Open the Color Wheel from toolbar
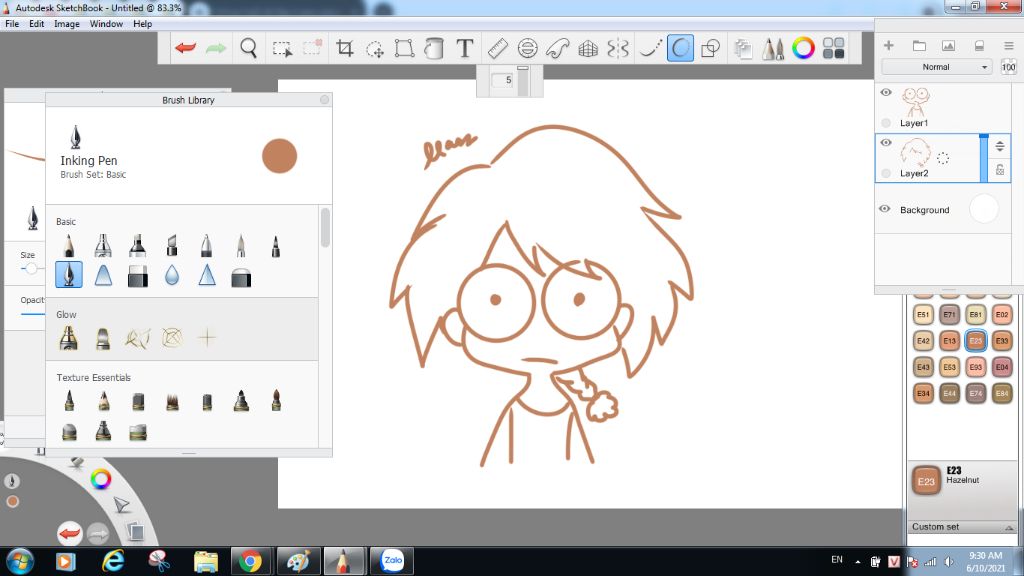 tap(802, 47)
